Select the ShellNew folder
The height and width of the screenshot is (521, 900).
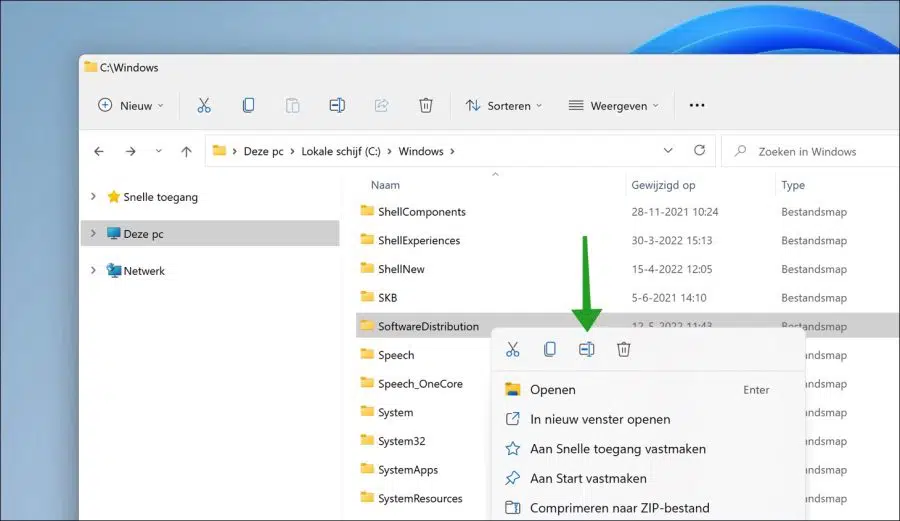[x=401, y=269]
